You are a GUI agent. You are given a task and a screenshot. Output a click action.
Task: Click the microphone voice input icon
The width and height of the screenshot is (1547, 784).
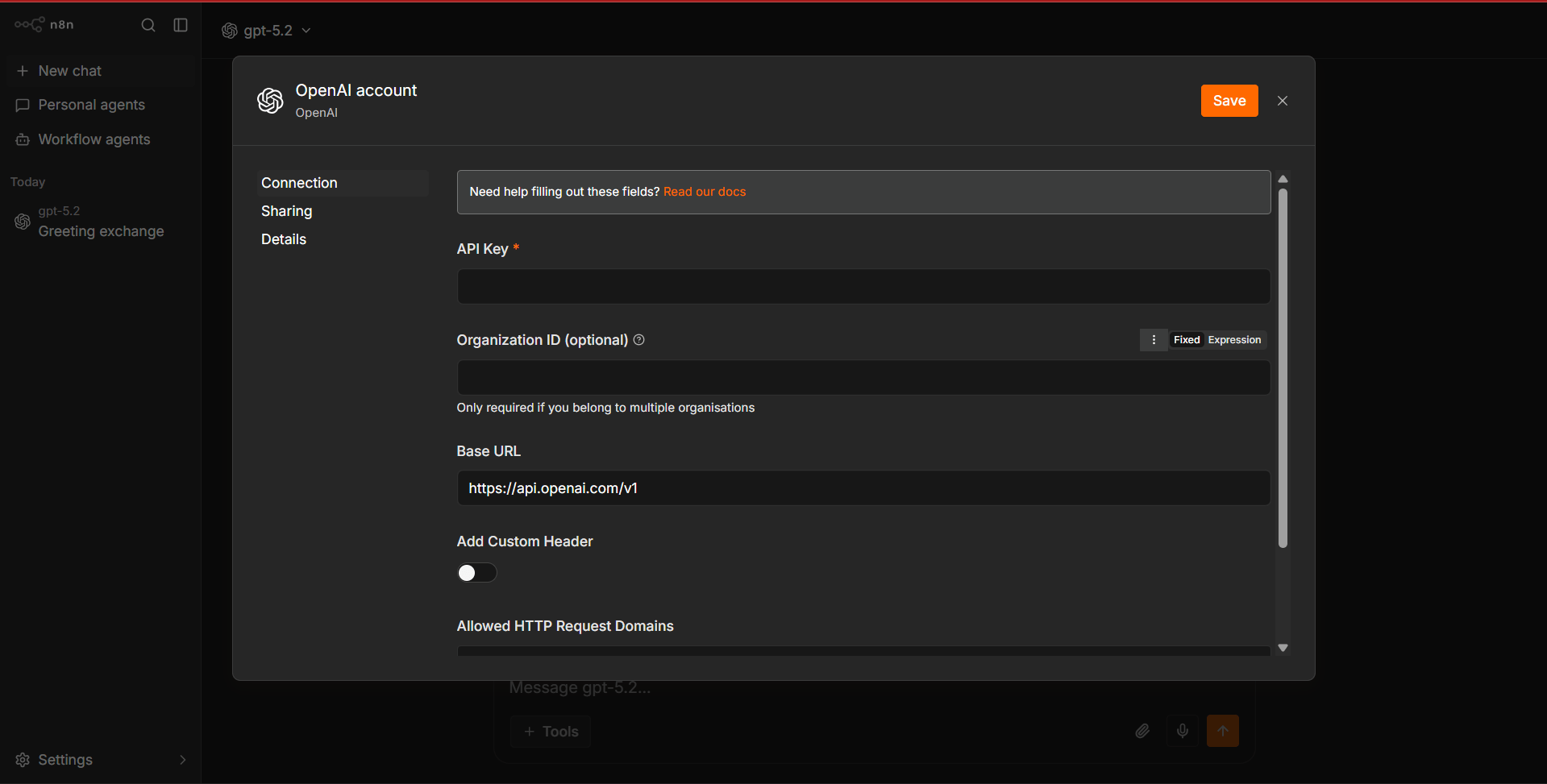pyautogui.click(x=1182, y=731)
